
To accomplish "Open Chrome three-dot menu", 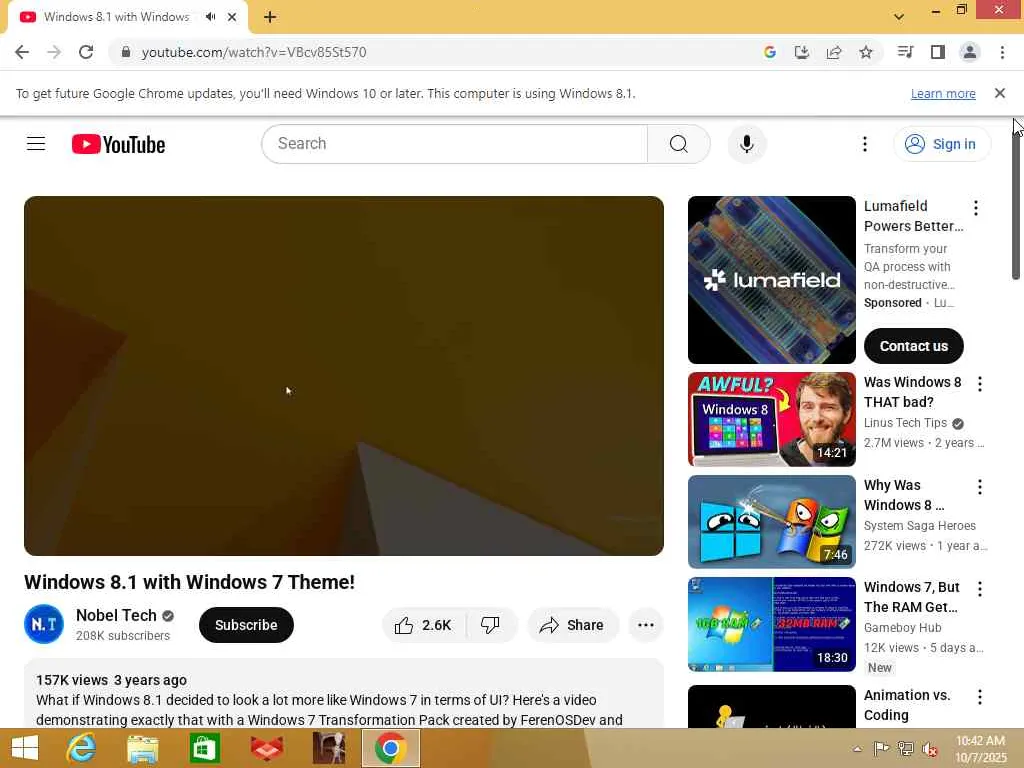I will pyautogui.click(x=1002, y=52).
